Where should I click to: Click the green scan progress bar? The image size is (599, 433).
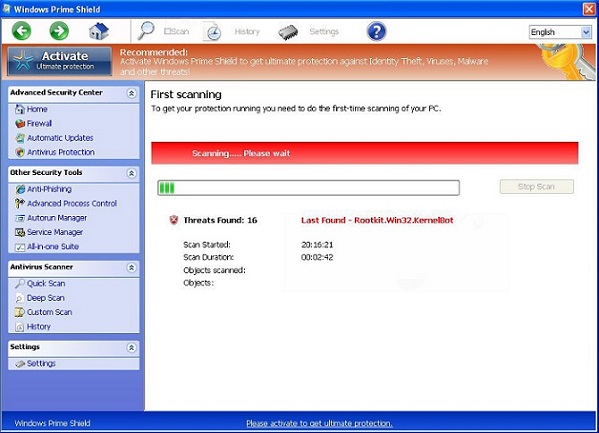(308, 188)
